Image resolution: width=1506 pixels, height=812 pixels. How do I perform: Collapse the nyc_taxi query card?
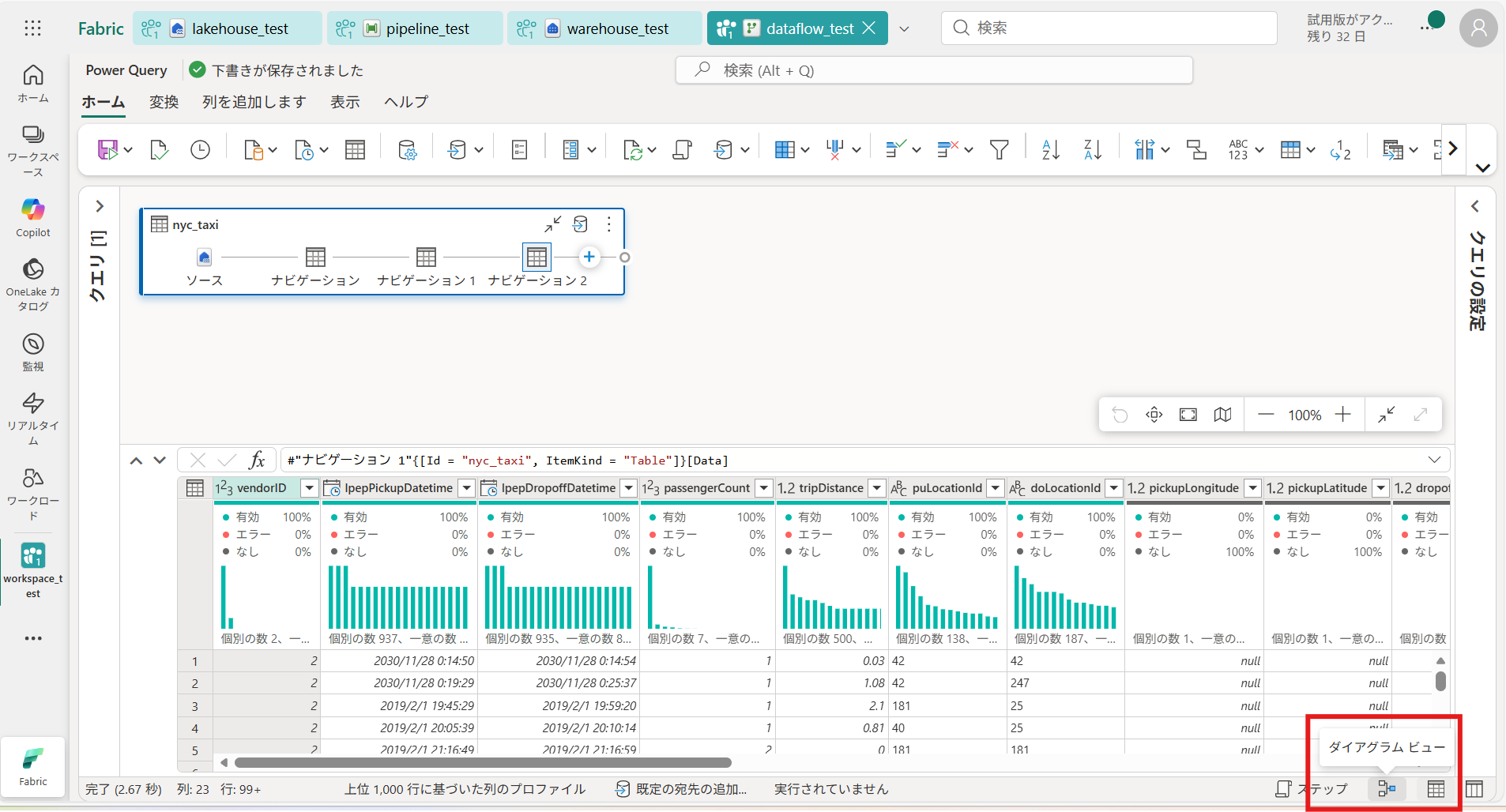552,224
